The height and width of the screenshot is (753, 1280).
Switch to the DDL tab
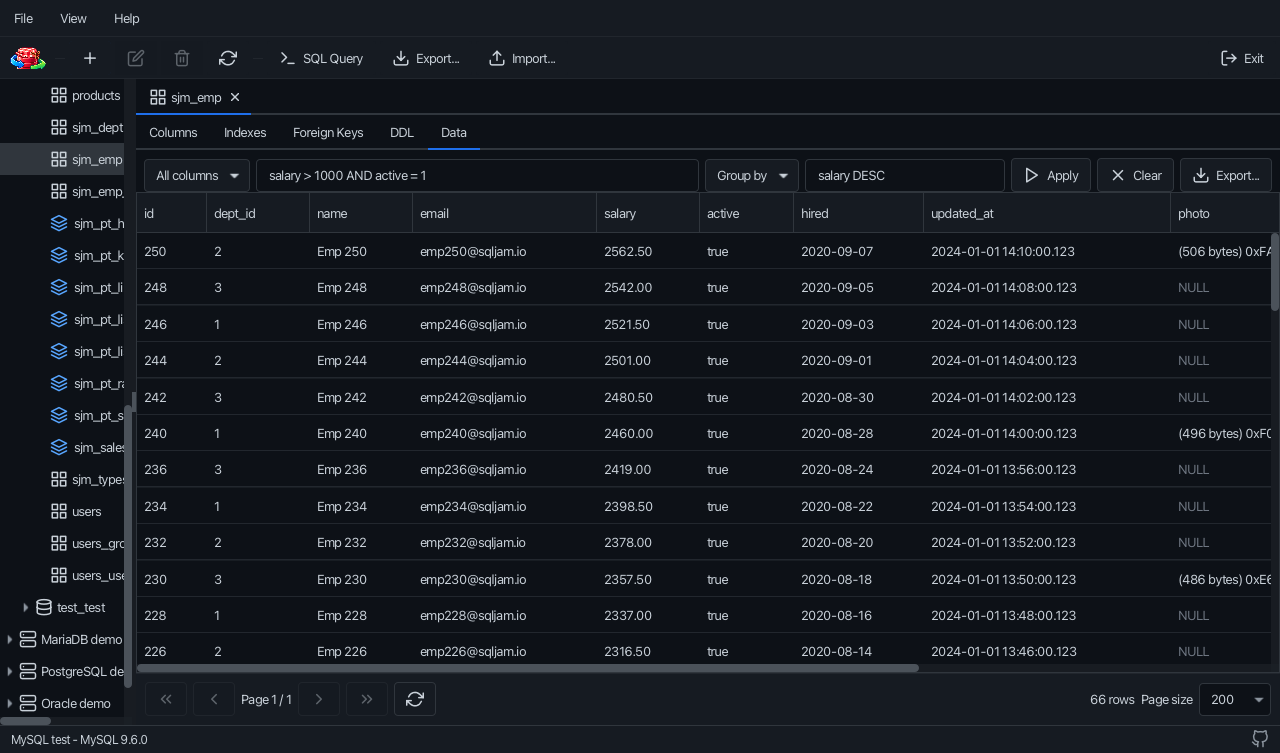[x=402, y=132]
